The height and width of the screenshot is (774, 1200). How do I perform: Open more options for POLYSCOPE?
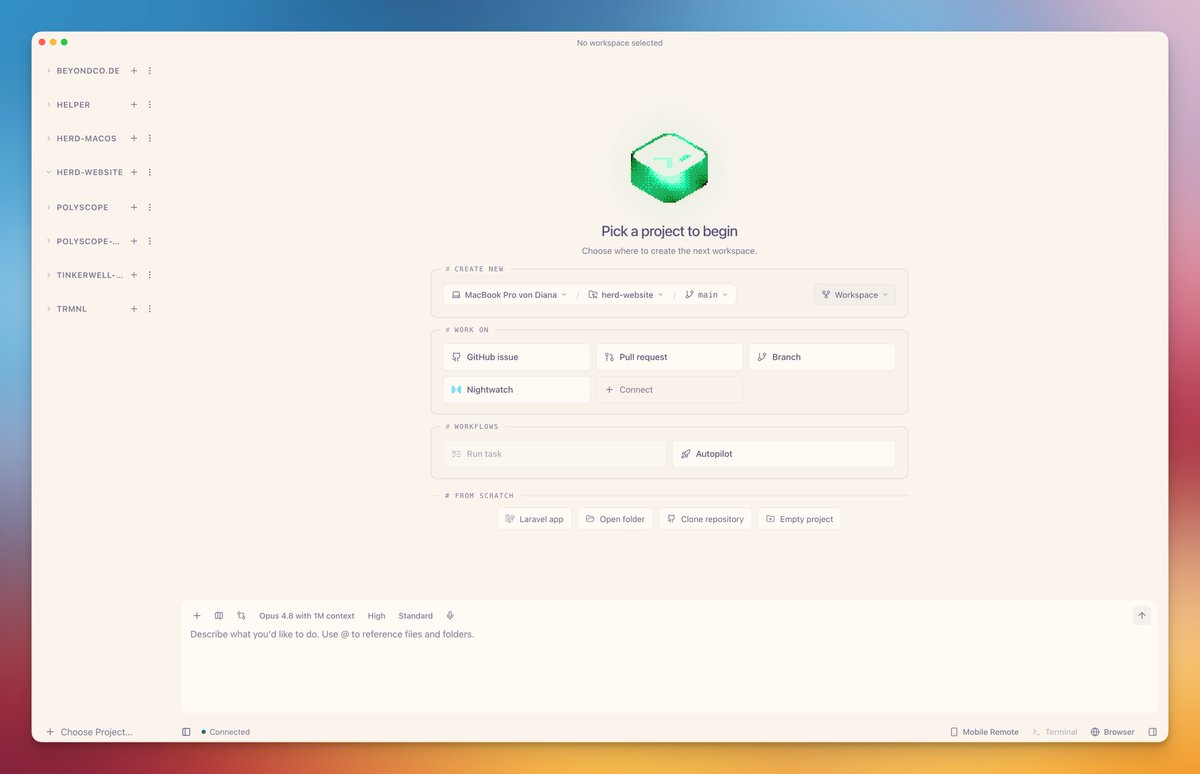[150, 207]
